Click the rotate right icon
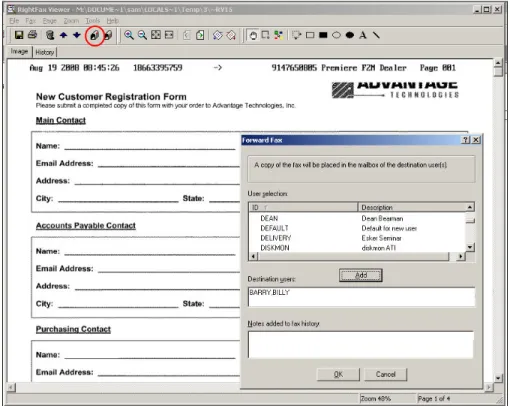 point(231,35)
